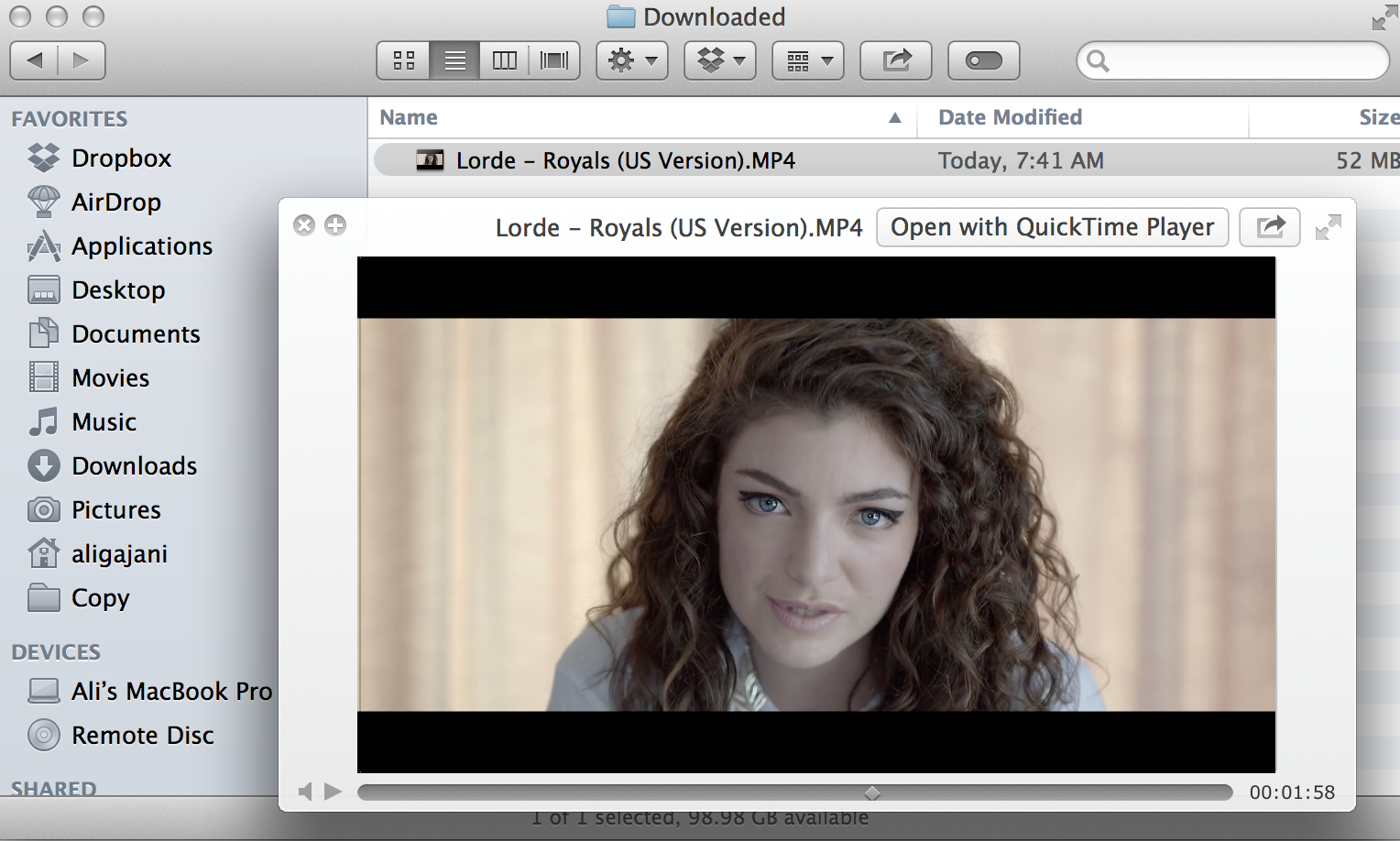The width and height of the screenshot is (1400, 841).
Task: Click the home icon beside aligajani
Action: tap(44, 552)
